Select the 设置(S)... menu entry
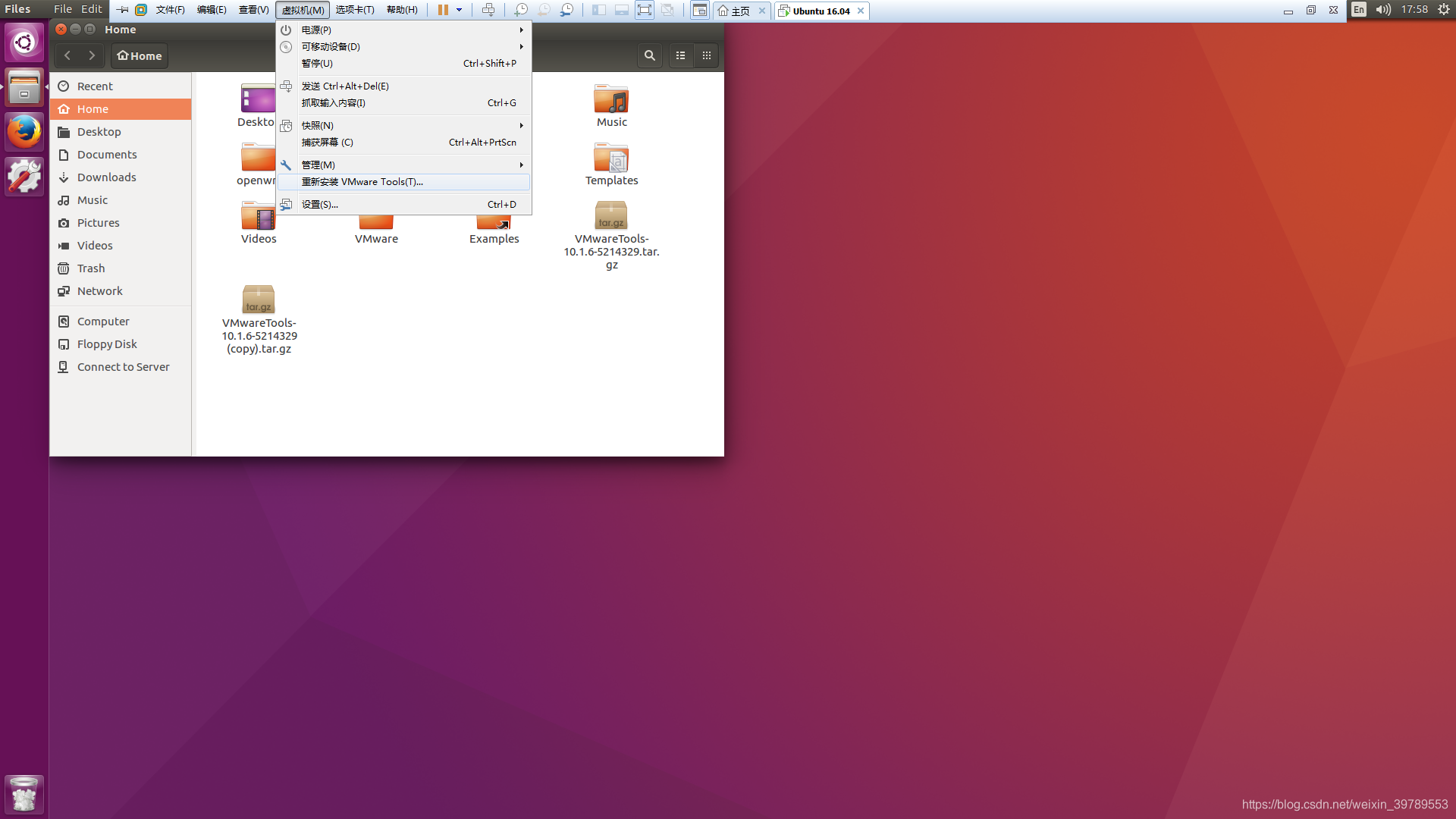Image resolution: width=1456 pixels, height=819 pixels. click(x=403, y=205)
